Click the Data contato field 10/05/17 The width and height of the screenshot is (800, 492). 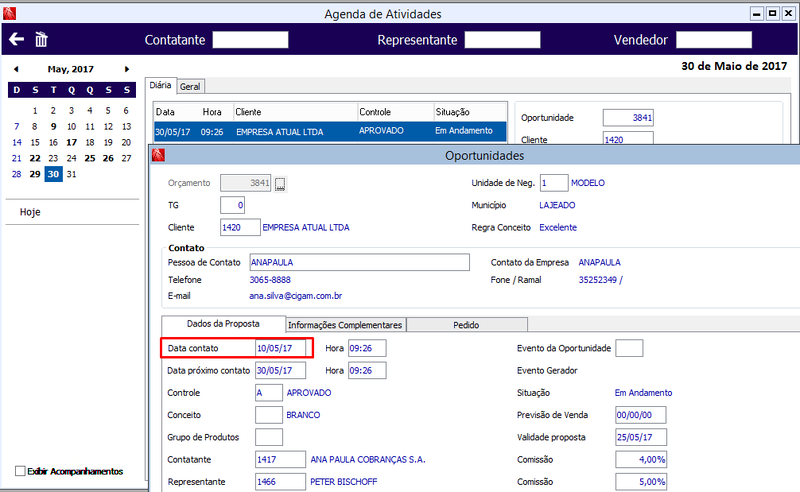click(x=280, y=348)
